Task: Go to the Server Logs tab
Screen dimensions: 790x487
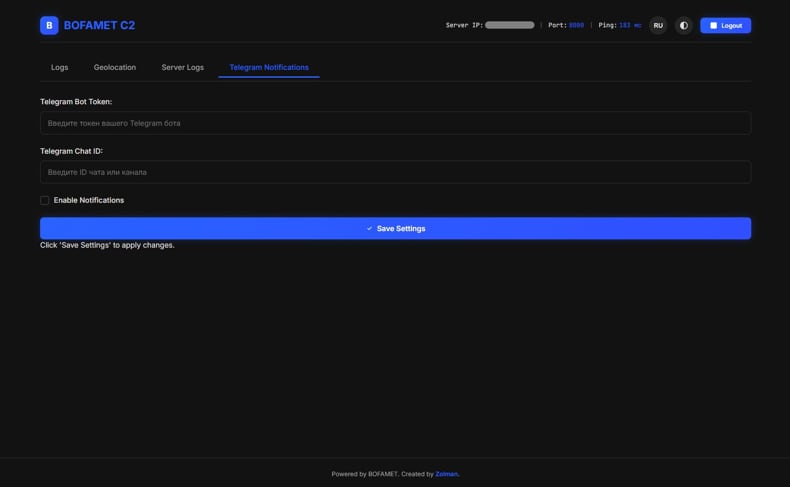Action: point(183,67)
